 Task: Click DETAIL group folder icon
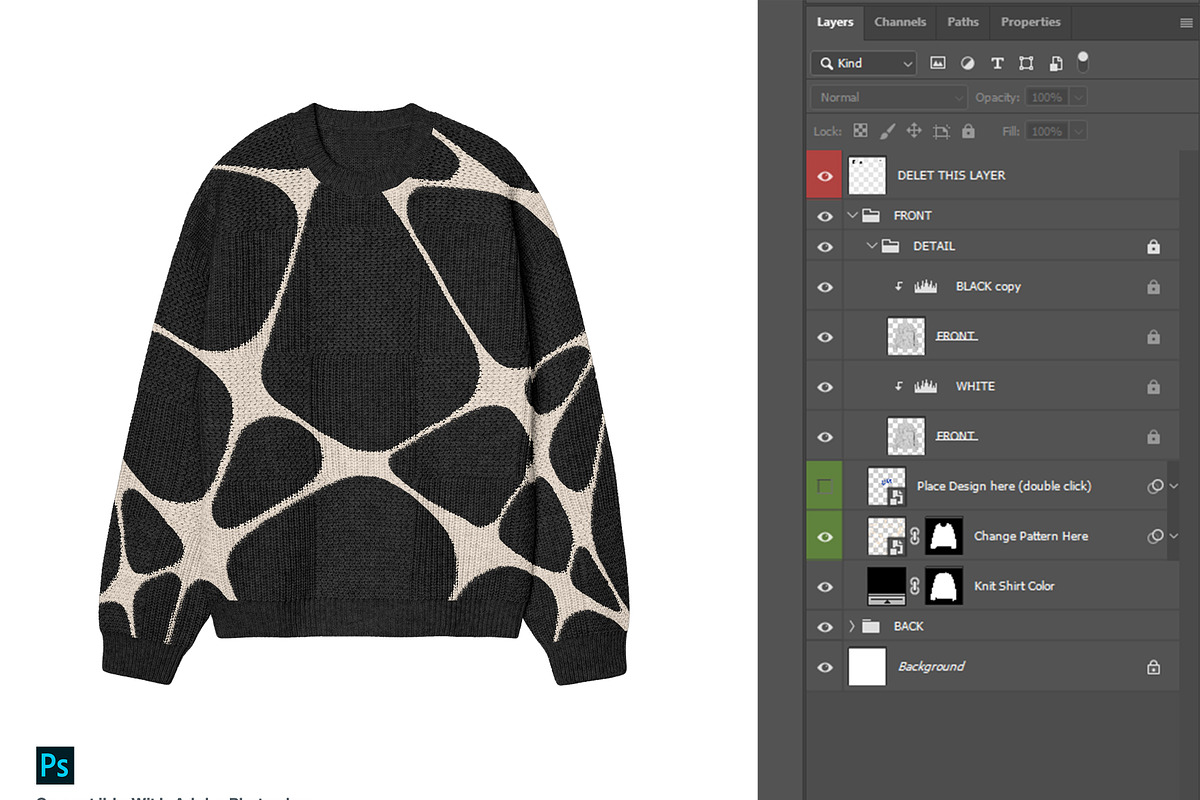point(890,246)
